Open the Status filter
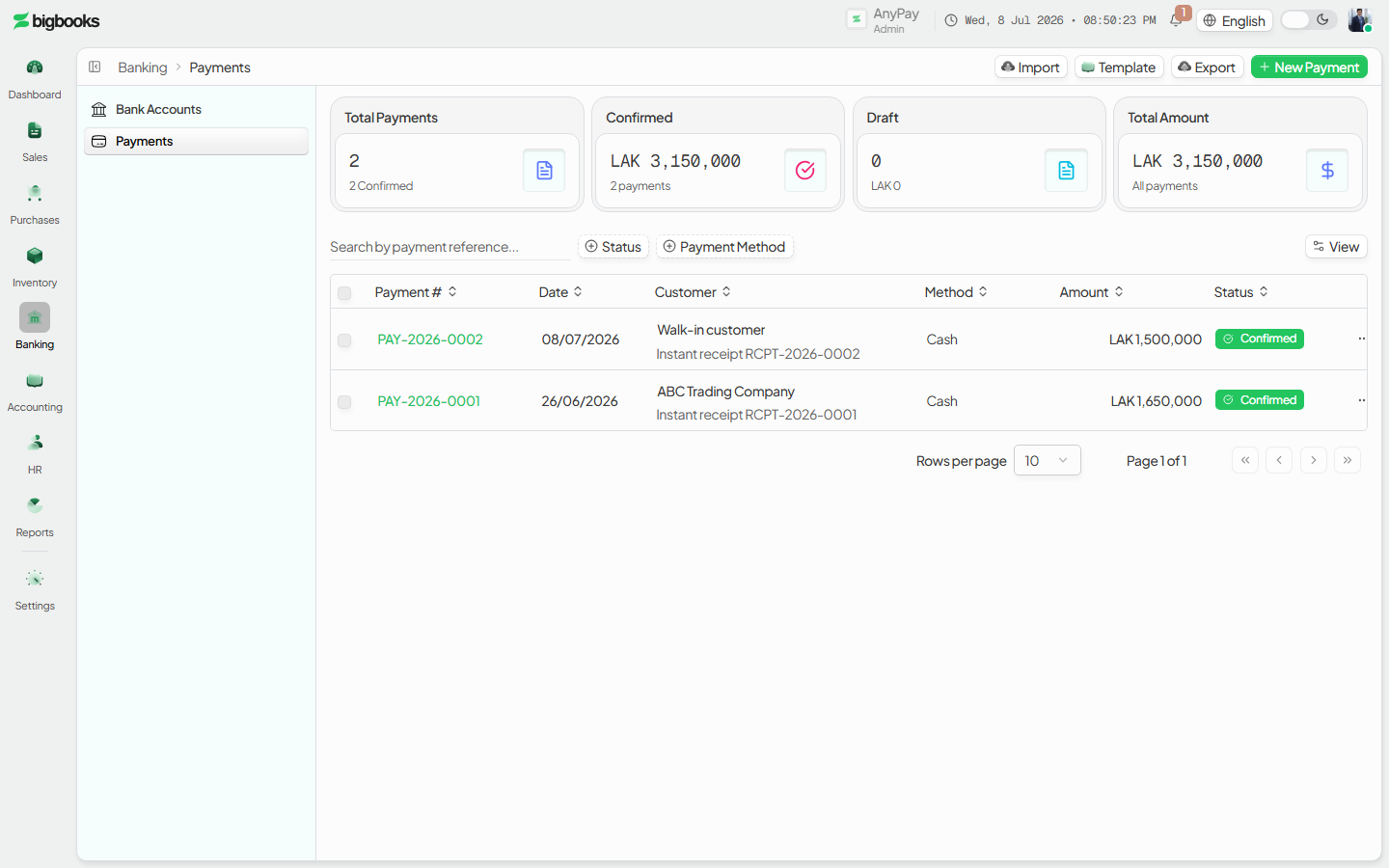 613,247
